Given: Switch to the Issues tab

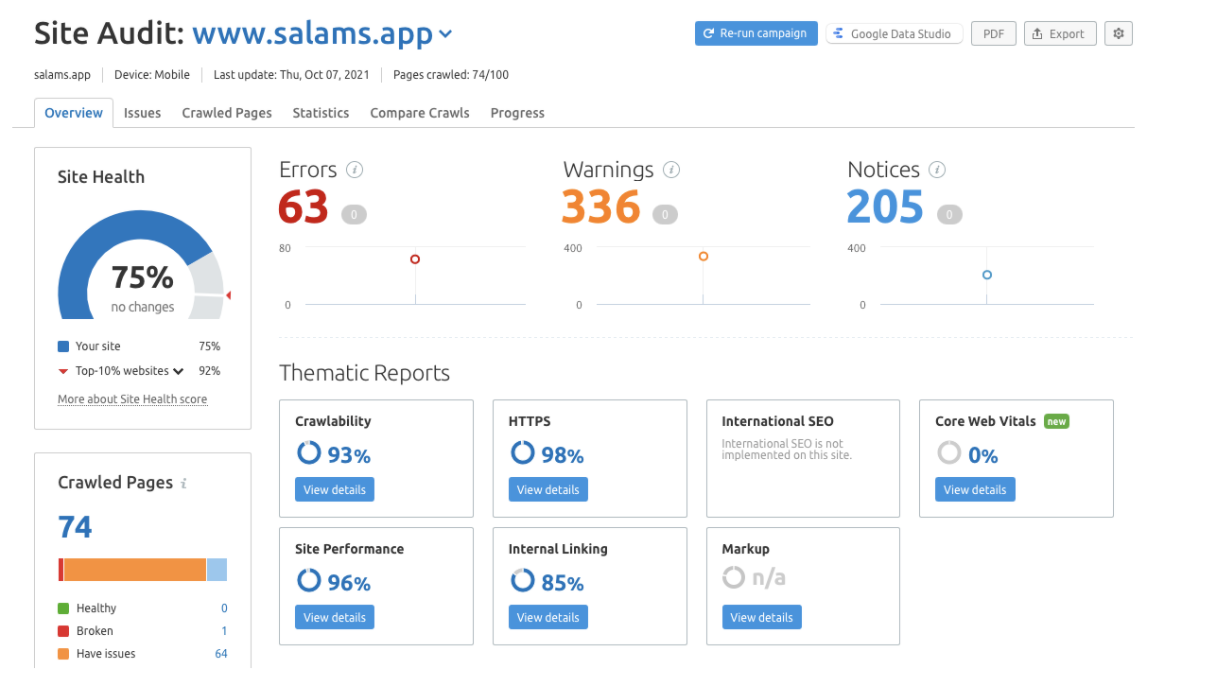Looking at the screenshot, I should 142,113.
